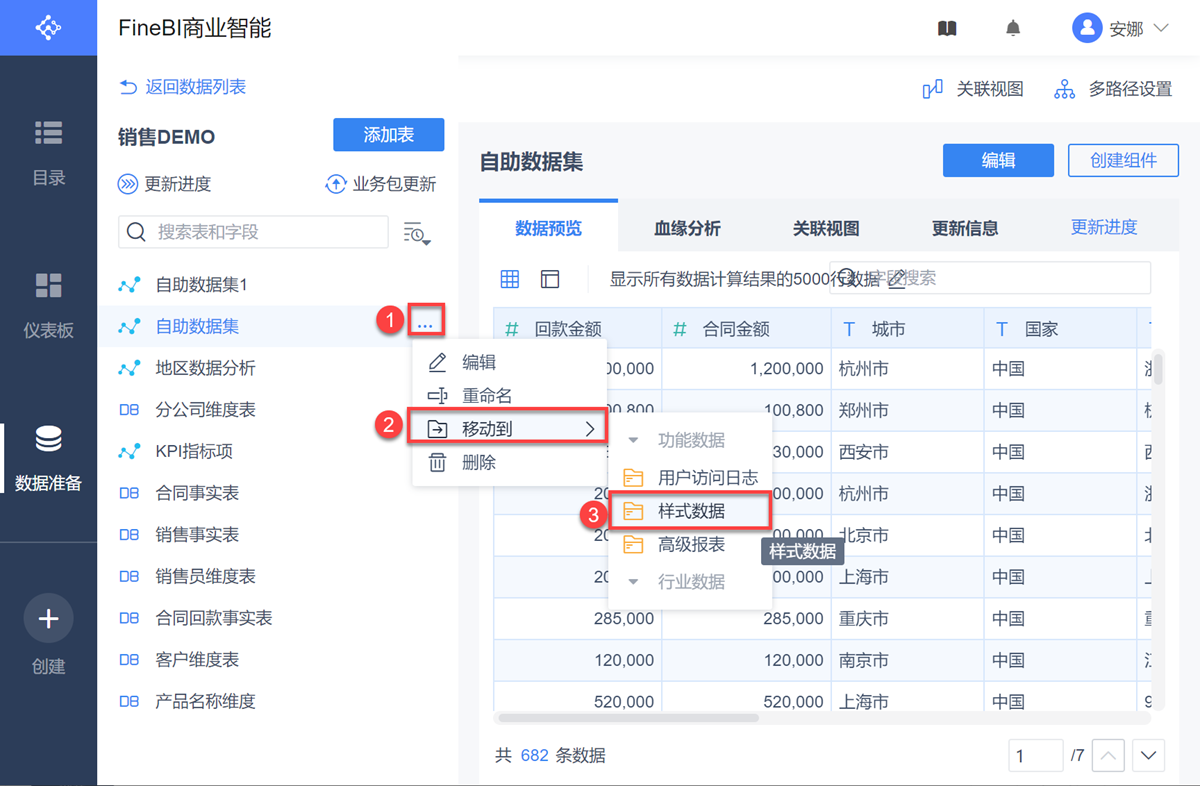Screen dimensions: 1200x786
Task: Open the help book icon
Action: [x=947, y=28]
